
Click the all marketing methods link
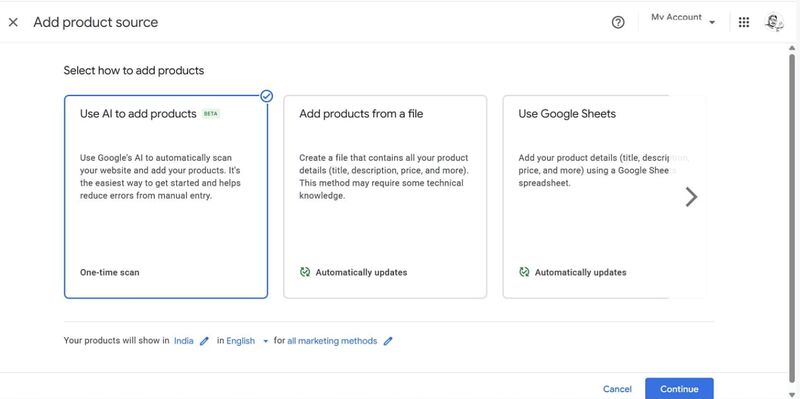(x=332, y=341)
